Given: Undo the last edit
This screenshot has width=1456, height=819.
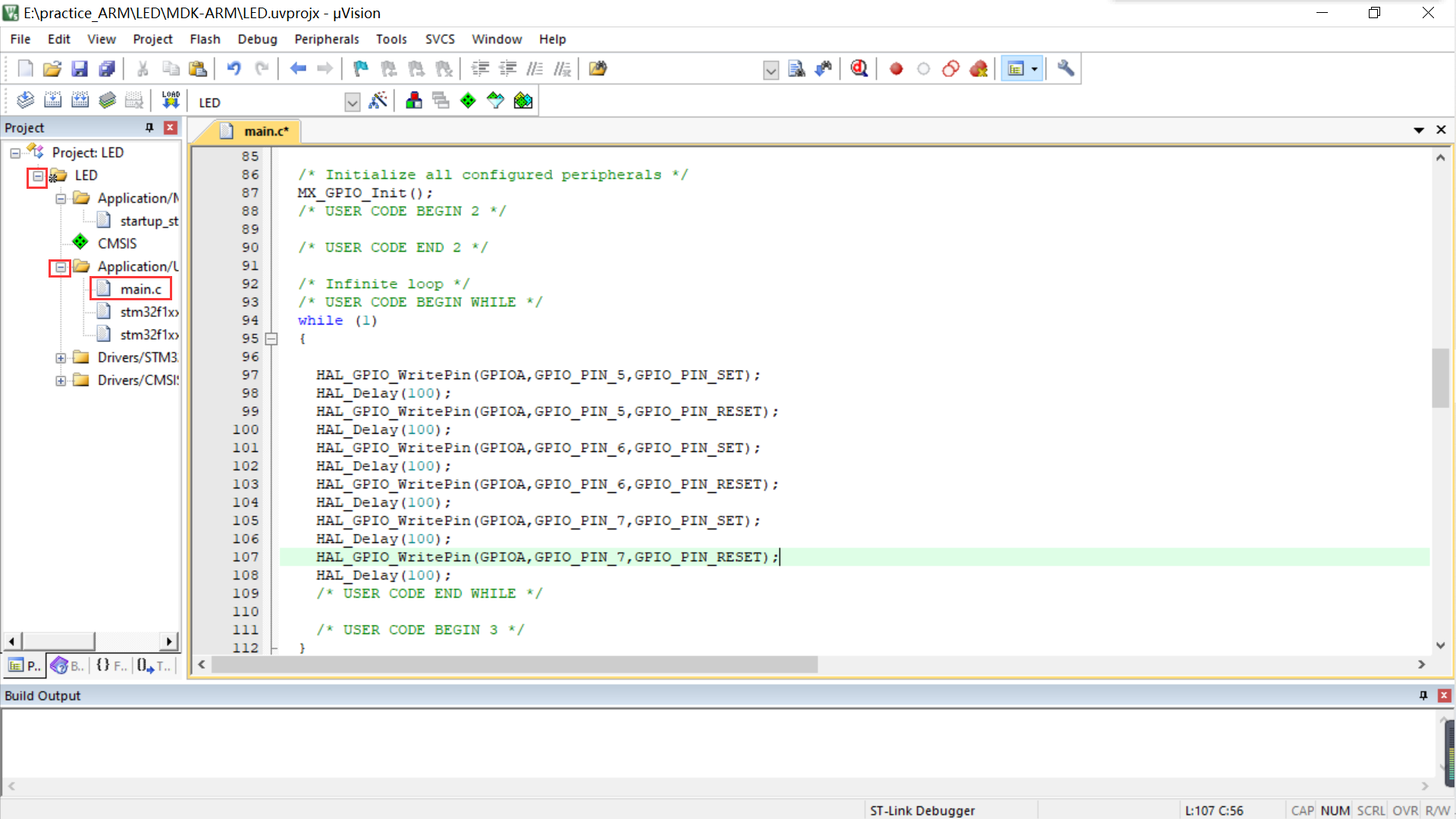Looking at the screenshot, I should point(234,69).
